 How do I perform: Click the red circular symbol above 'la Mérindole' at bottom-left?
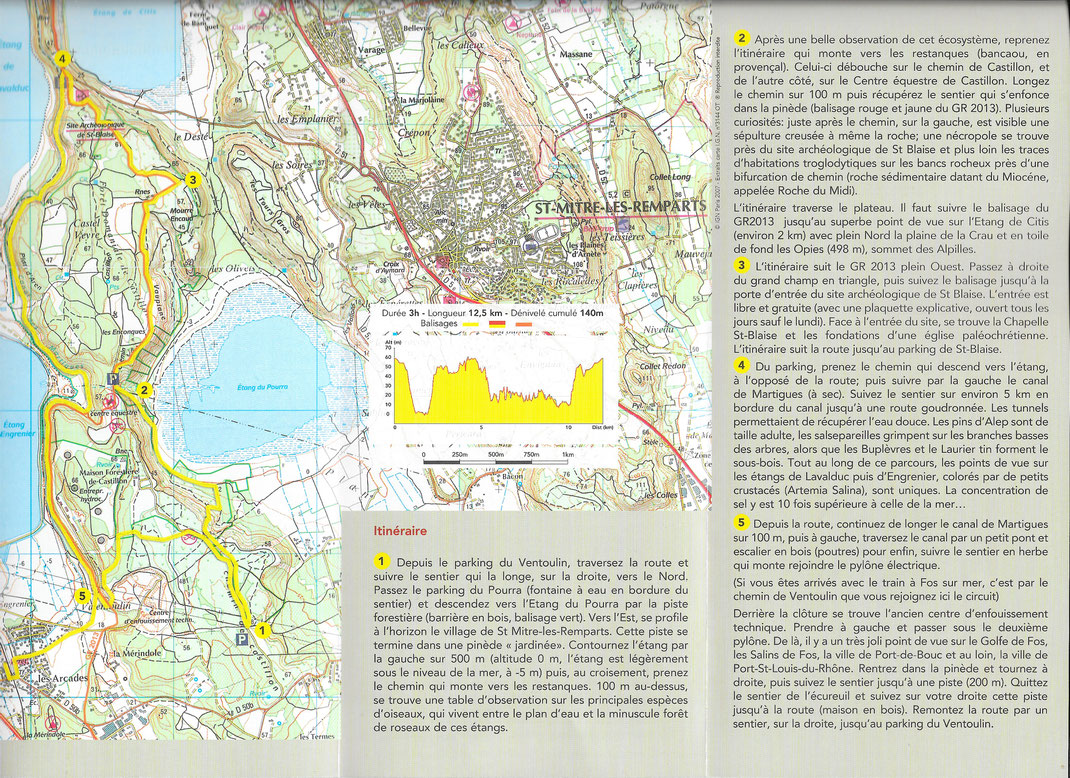pos(52,721)
